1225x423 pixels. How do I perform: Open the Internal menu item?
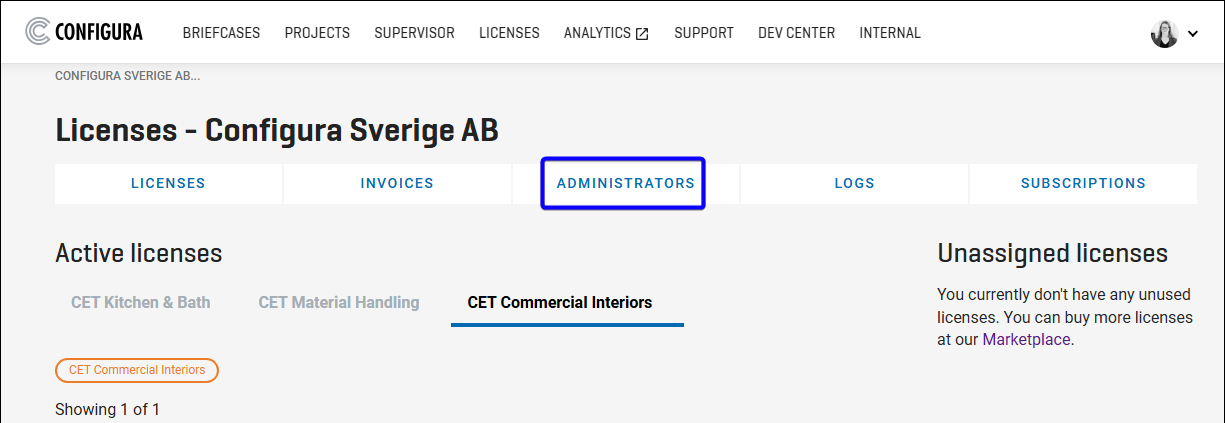tap(890, 33)
